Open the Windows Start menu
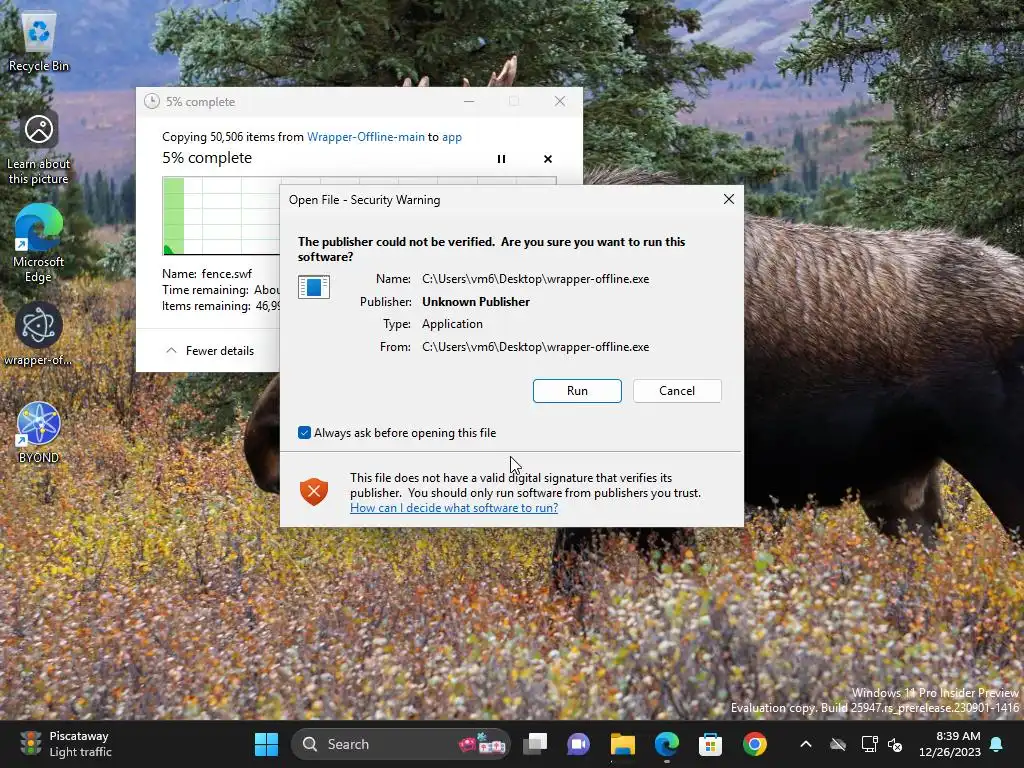This screenshot has width=1024, height=768. point(266,744)
